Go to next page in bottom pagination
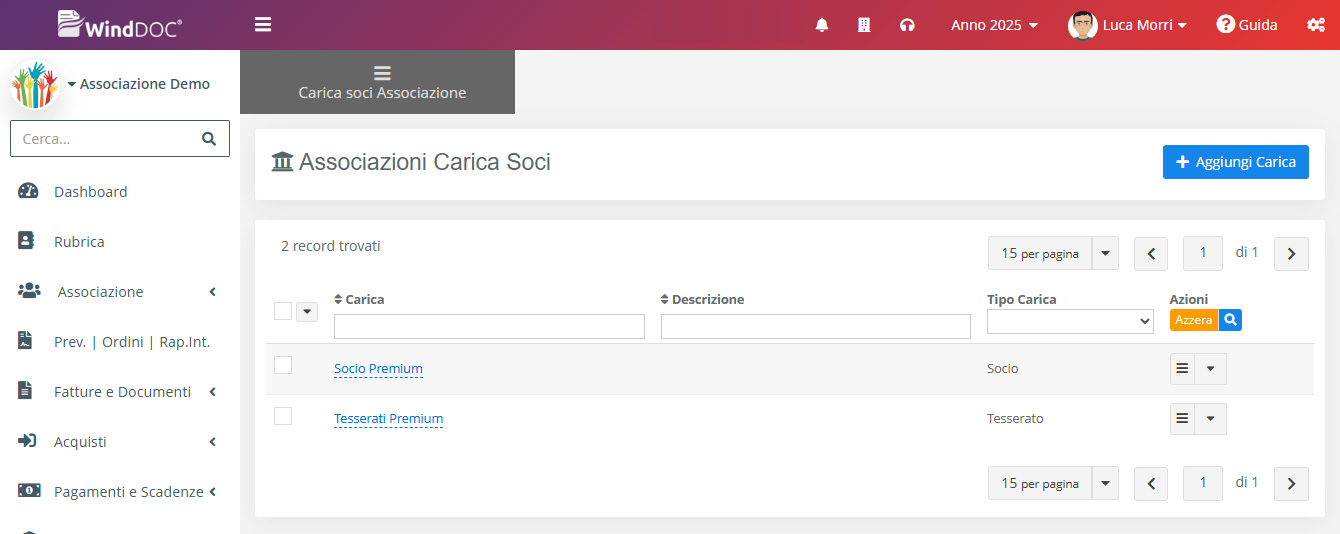Viewport: 1340px width, 534px height. click(1291, 484)
